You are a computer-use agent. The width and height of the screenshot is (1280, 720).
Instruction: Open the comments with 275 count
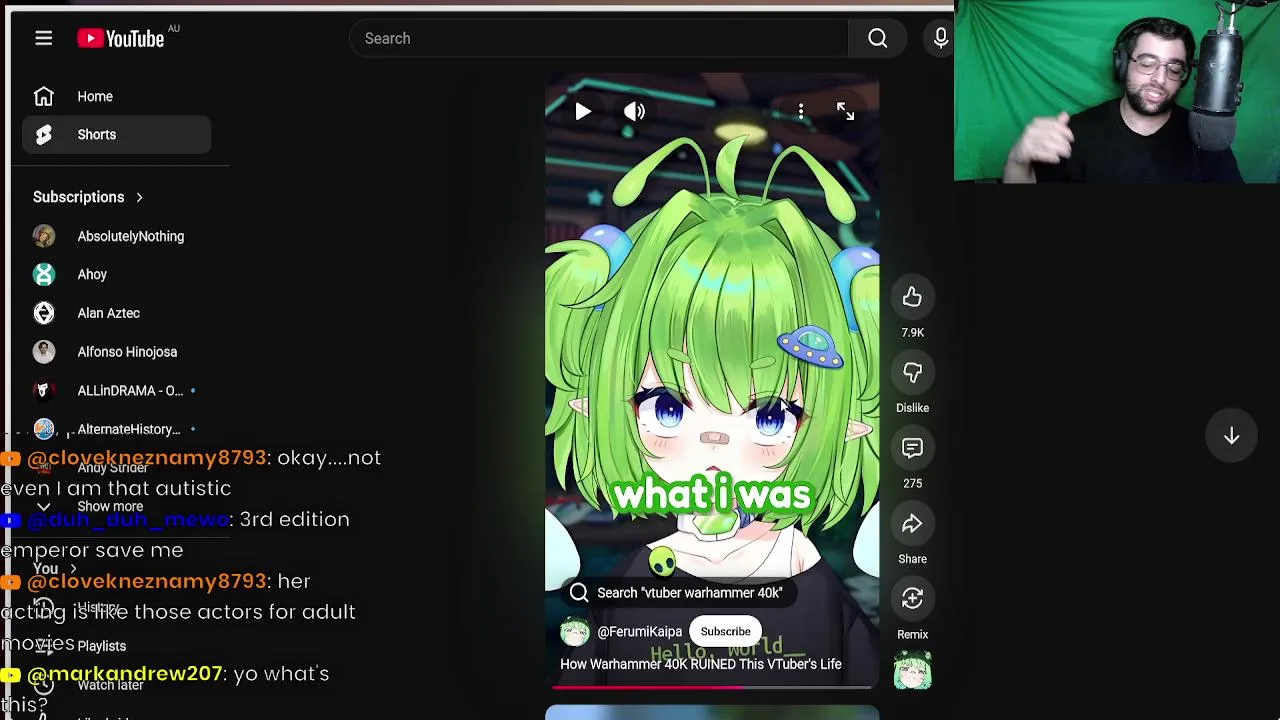click(x=912, y=448)
